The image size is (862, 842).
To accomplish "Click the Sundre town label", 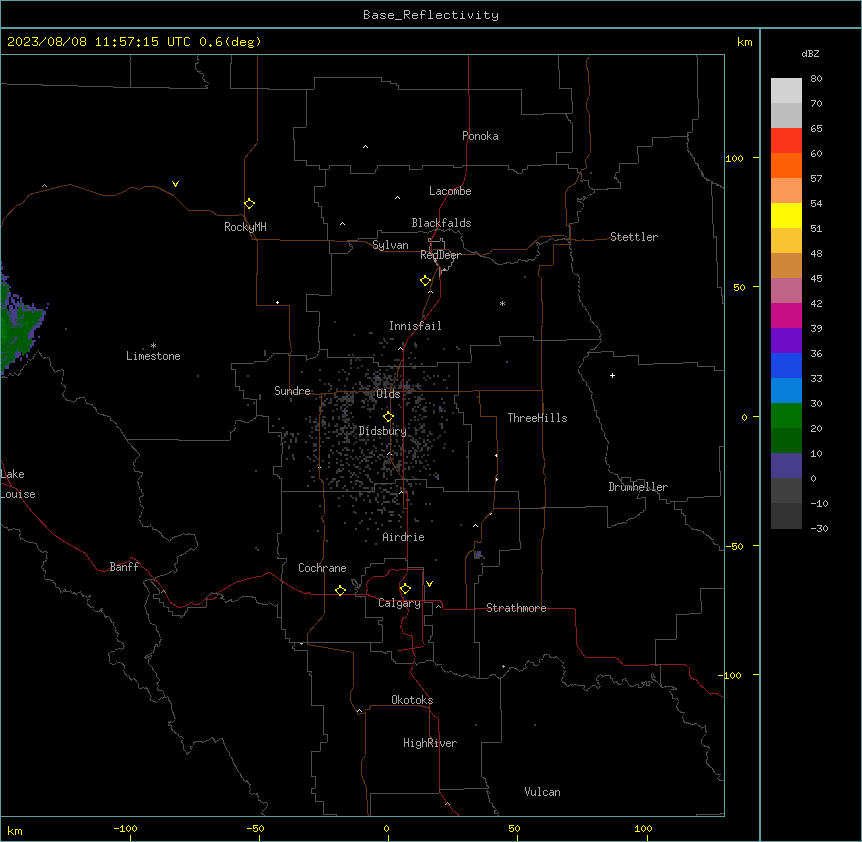I will coord(292,391).
